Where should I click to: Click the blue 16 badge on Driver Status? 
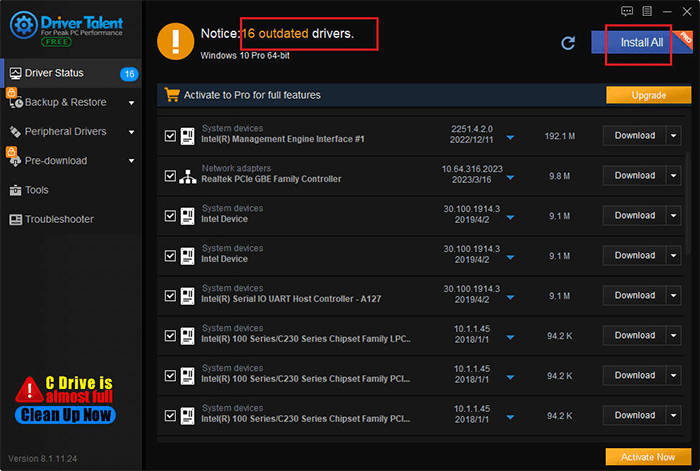129,74
